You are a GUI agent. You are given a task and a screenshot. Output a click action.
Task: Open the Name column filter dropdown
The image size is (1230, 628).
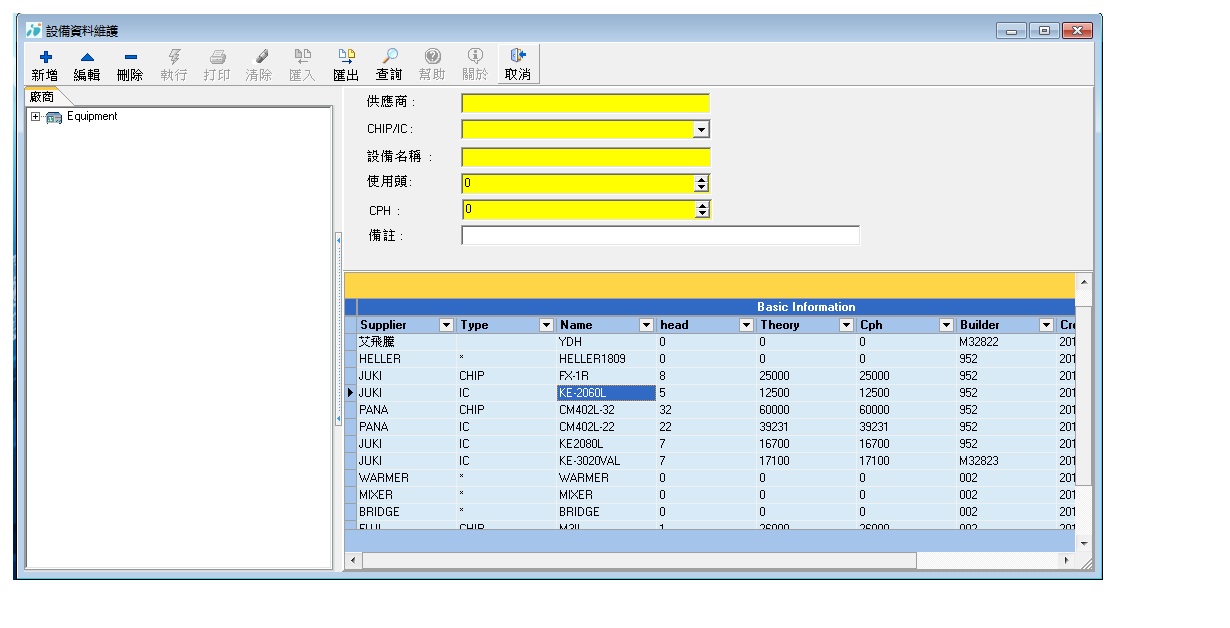tap(646, 325)
